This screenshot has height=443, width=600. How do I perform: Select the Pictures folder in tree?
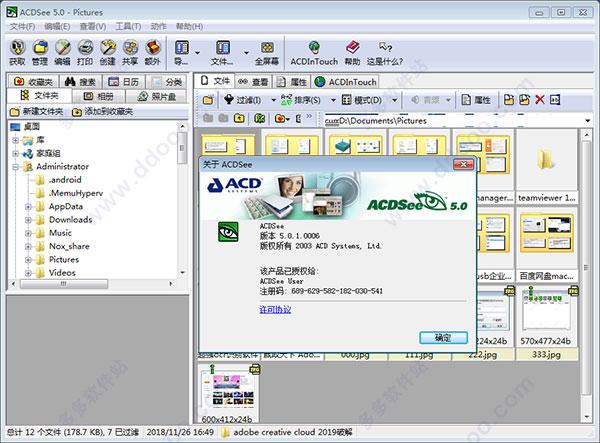click(x=64, y=259)
